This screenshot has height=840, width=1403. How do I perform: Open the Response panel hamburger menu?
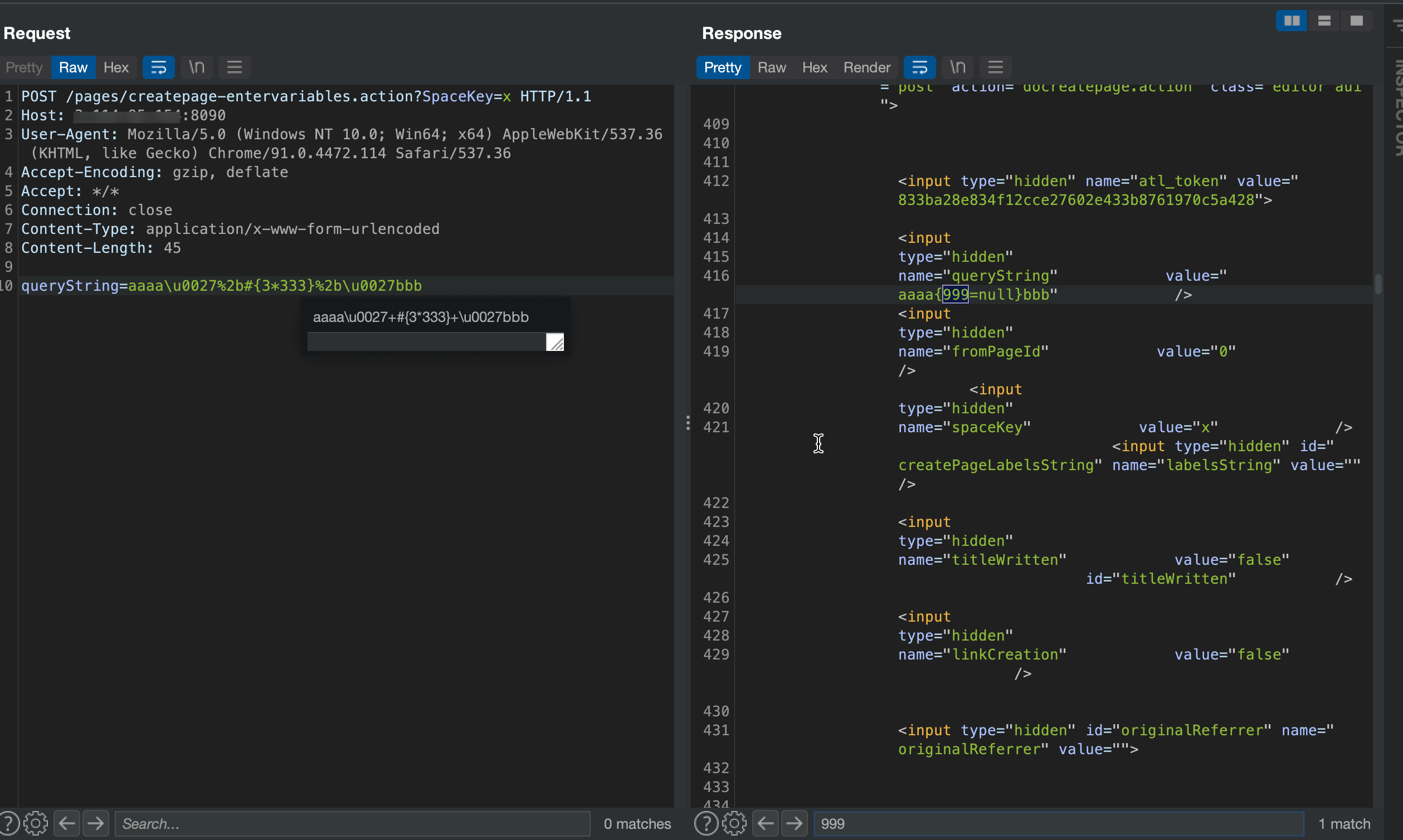[x=995, y=67]
